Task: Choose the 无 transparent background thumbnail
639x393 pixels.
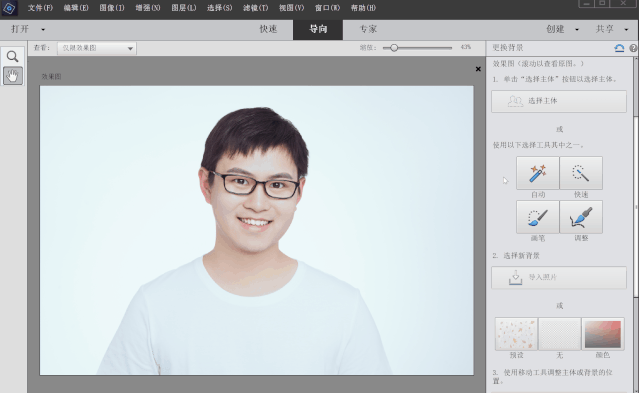Action: click(x=560, y=334)
